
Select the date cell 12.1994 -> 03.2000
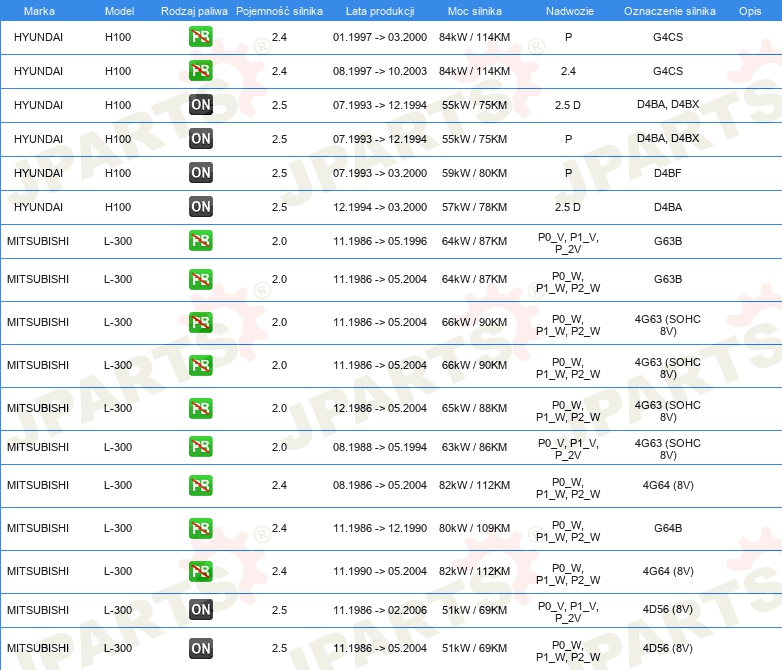(380, 207)
